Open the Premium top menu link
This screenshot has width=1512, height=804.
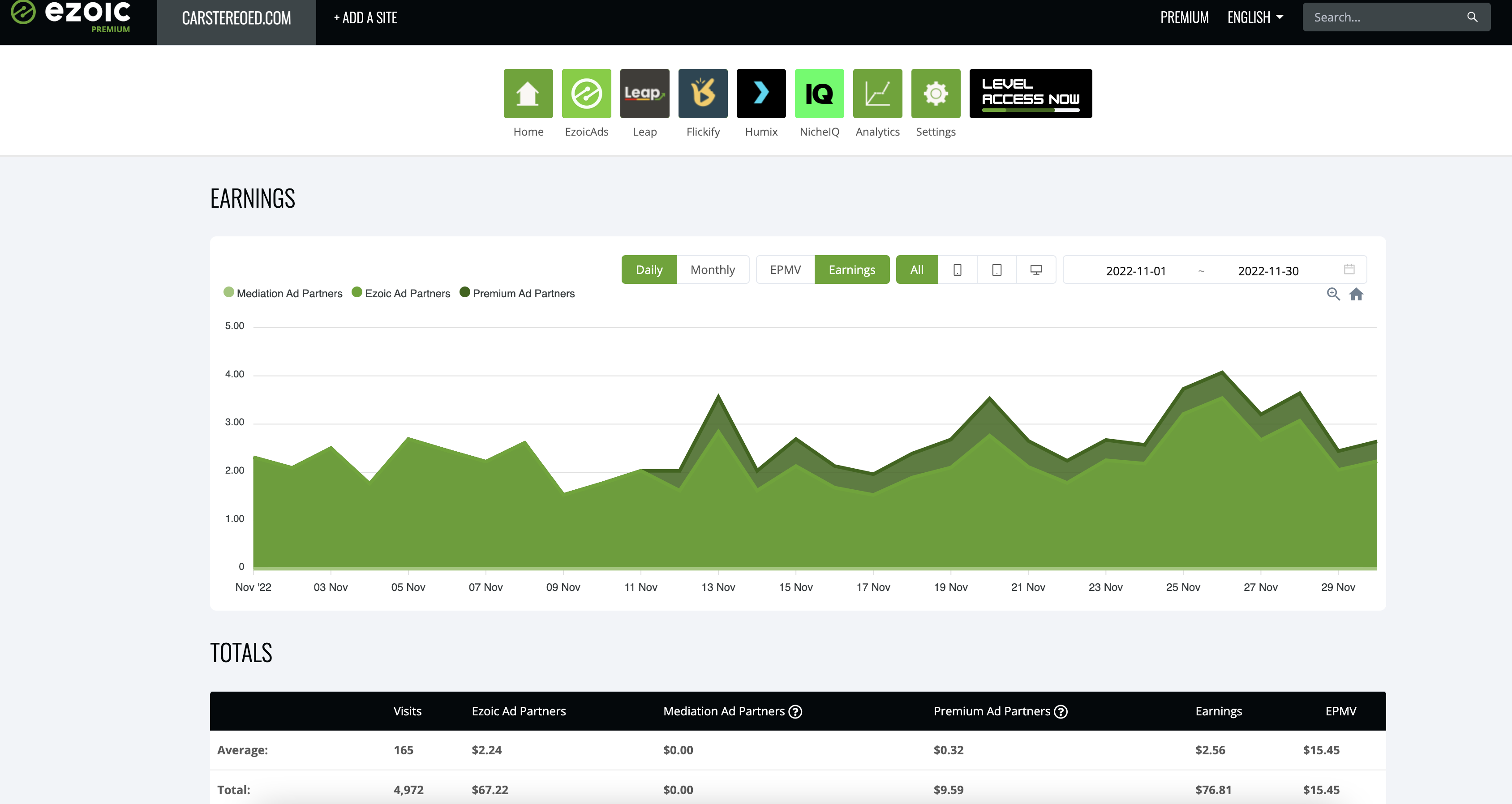1184,17
